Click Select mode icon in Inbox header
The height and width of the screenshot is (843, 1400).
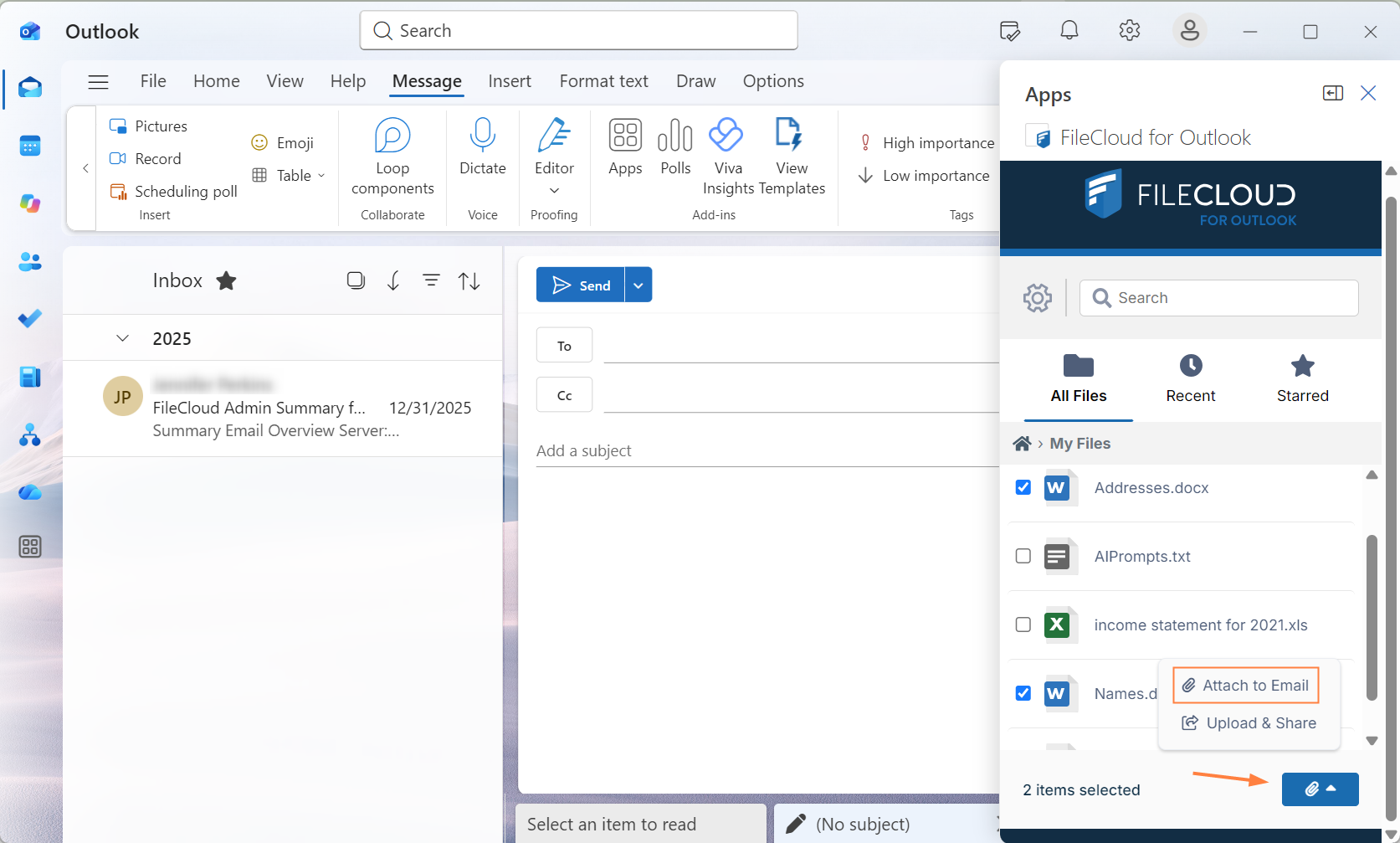(x=356, y=280)
